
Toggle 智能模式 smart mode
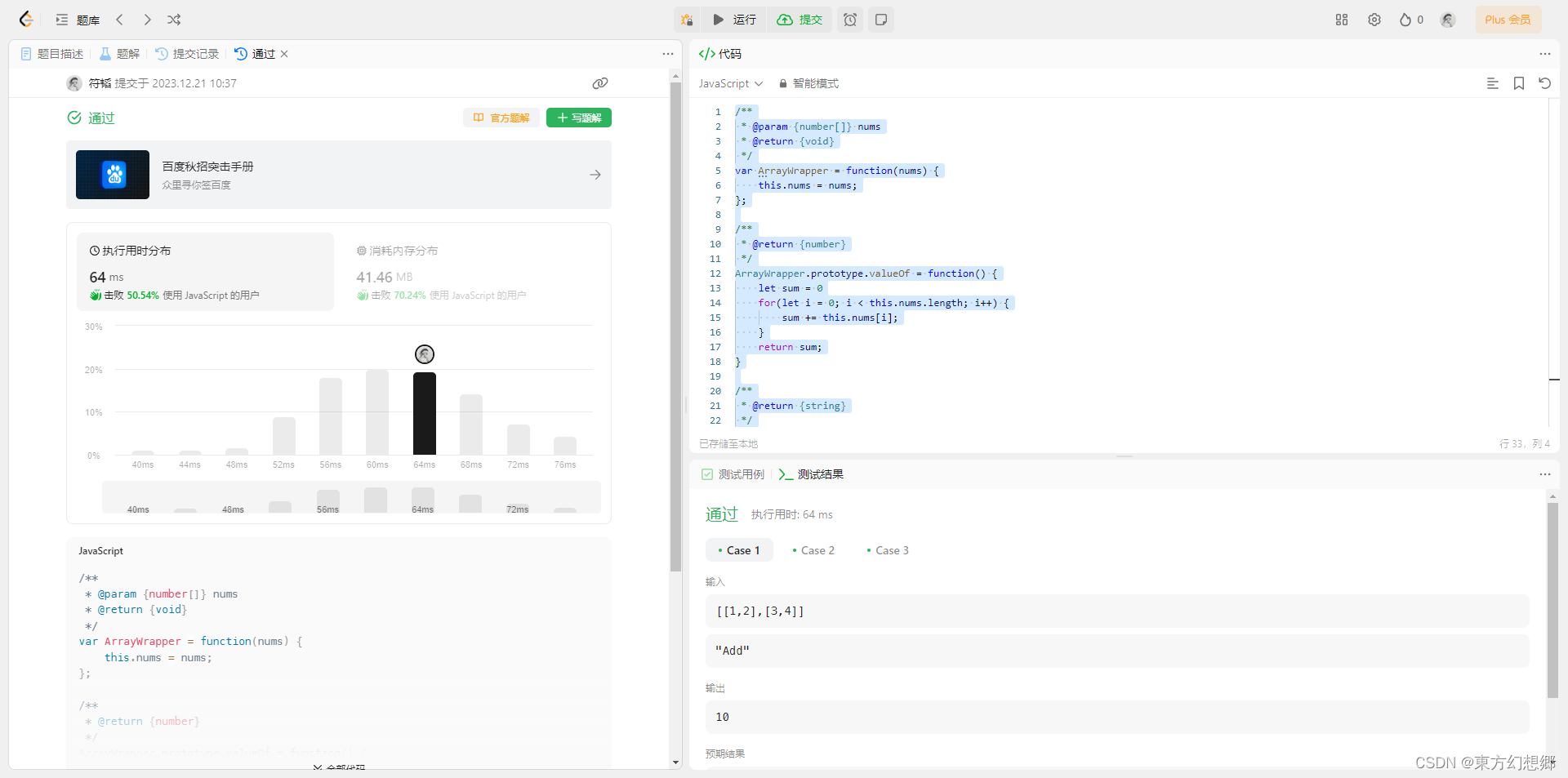click(x=808, y=83)
